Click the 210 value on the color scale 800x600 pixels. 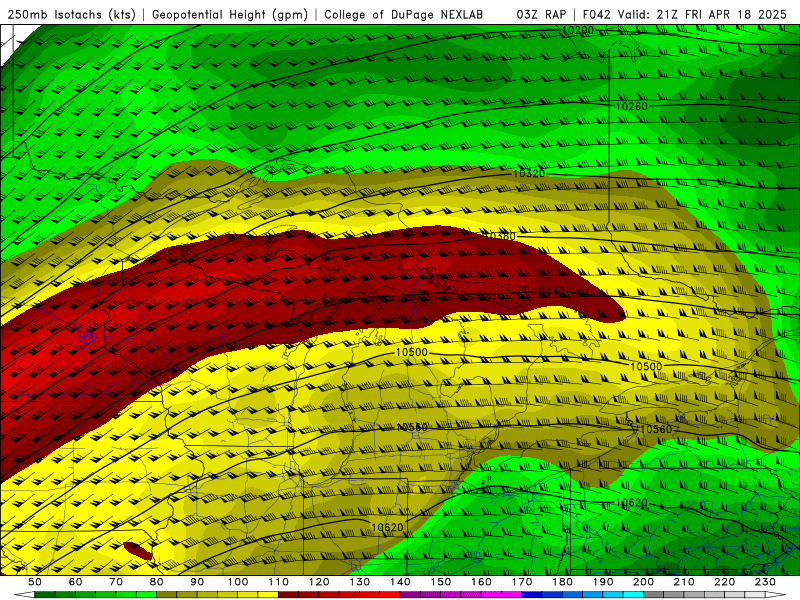pyautogui.click(x=684, y=582)
